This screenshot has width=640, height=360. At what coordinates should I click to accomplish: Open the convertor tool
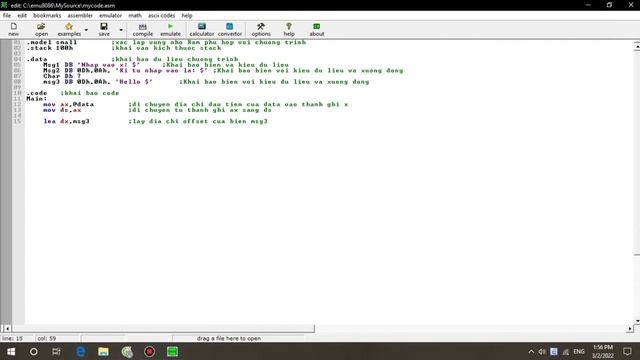click(x=230, y=29)
